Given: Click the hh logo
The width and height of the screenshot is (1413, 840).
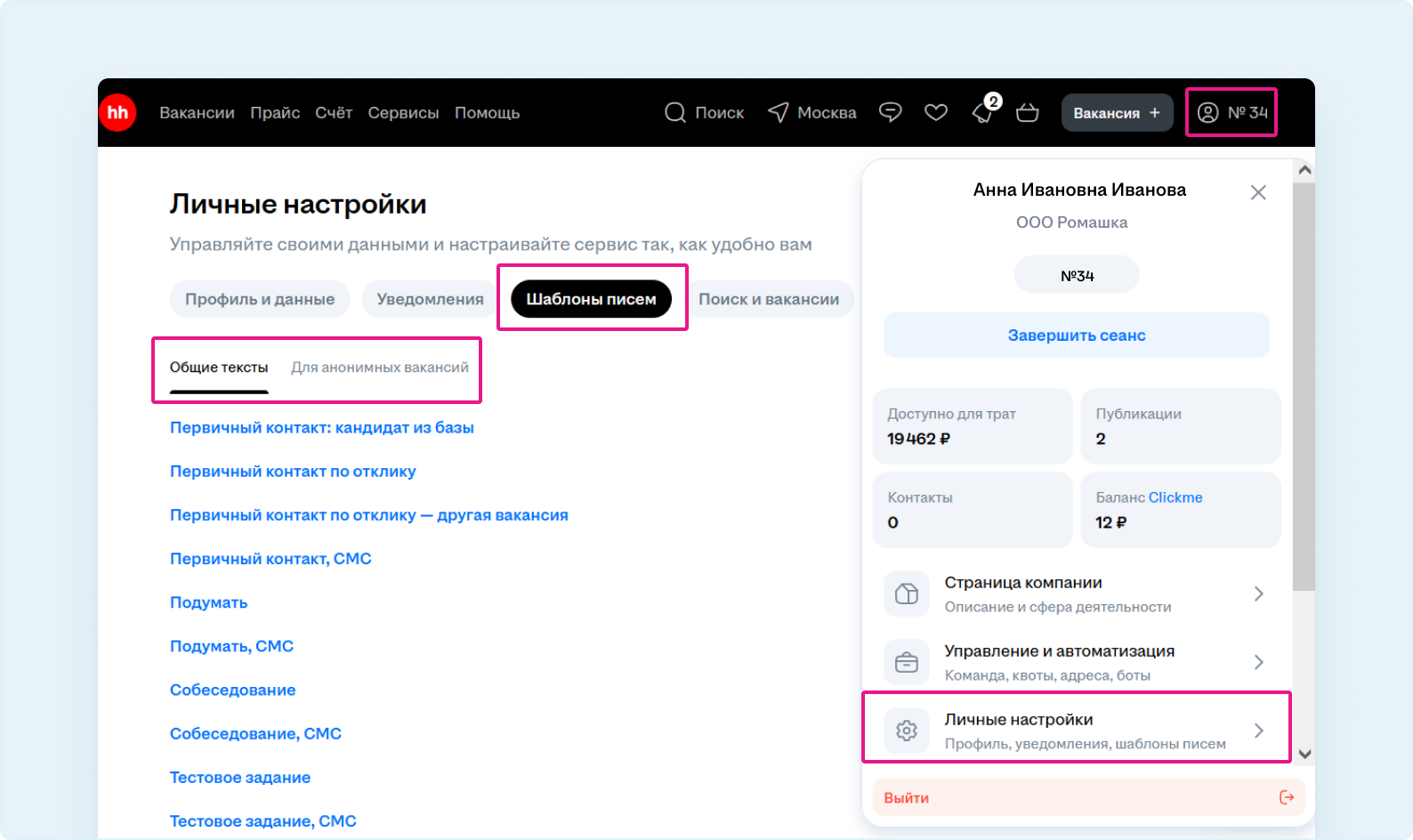Looking at the screenshot, I should (x=117, y=113).
